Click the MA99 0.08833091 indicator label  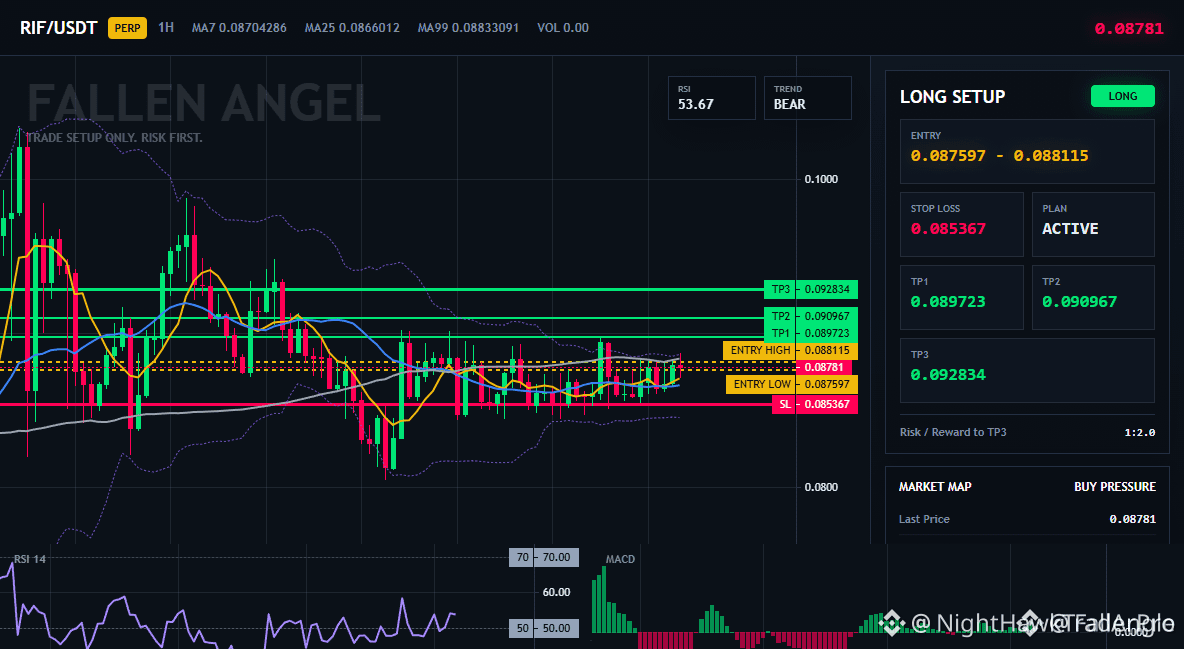pyautogui.click(x=468, y=28)
